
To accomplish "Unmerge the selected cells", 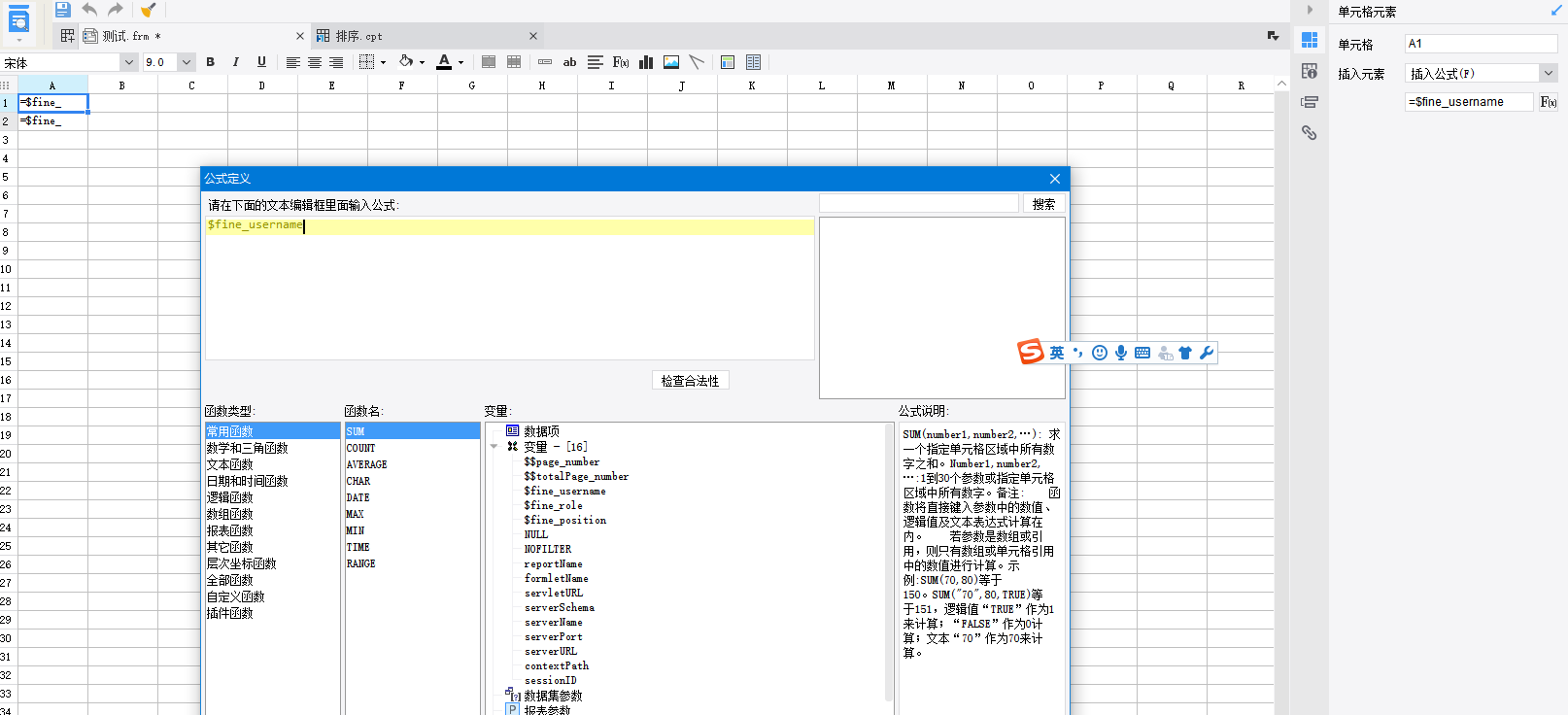I will (x=514, y=62).
